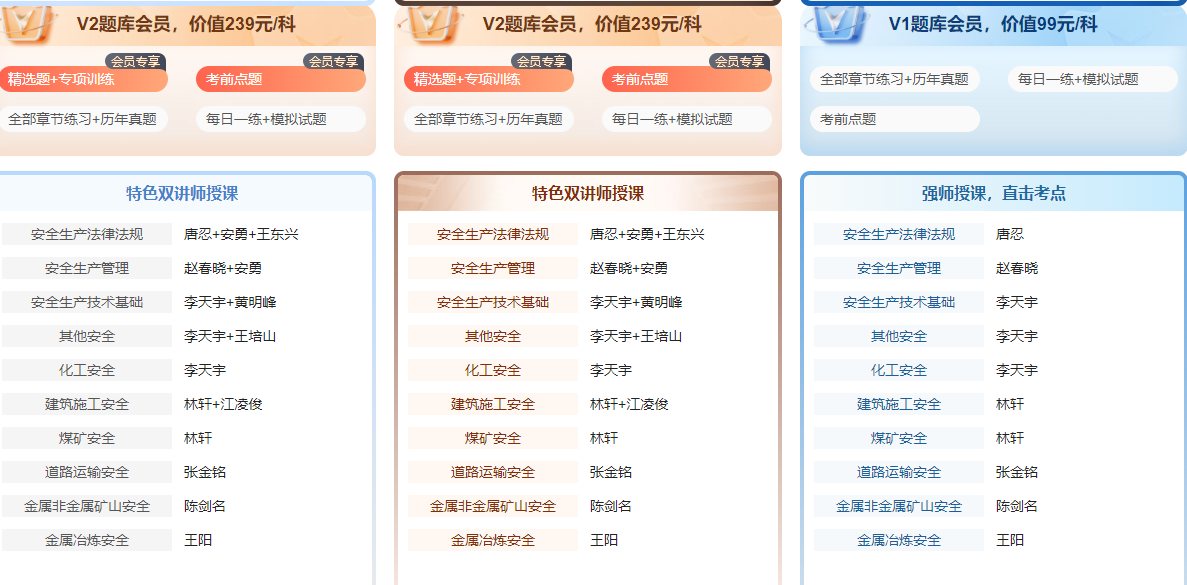Click the 会员专享 tag above middle card's 考前点题
The height and width of the screenshot is (585, 1187).
[x=739, y=61]
